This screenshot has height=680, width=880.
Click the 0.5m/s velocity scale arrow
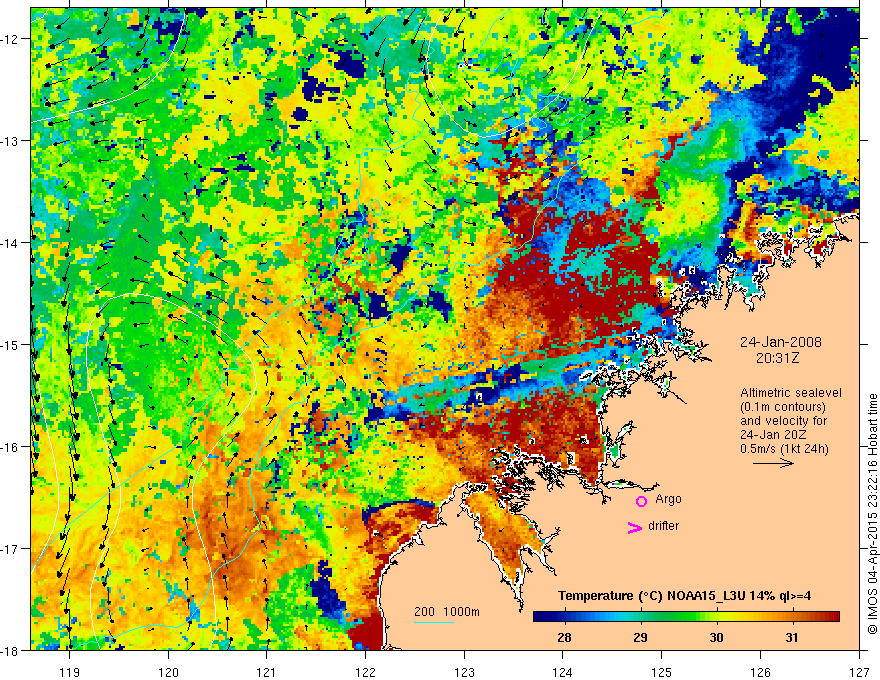[773, 463]
